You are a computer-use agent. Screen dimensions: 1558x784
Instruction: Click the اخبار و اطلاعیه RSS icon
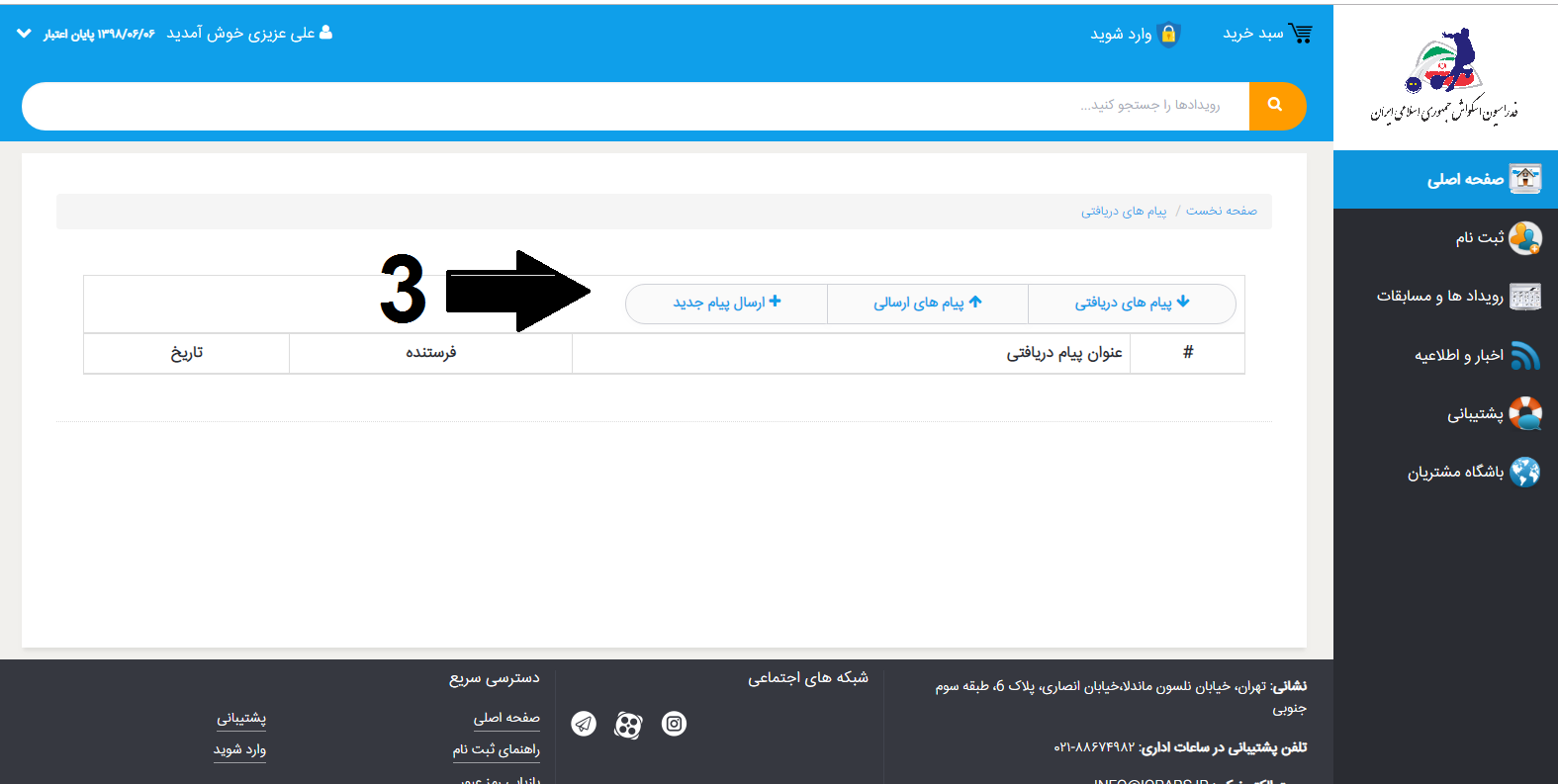tap(1524, 356)
